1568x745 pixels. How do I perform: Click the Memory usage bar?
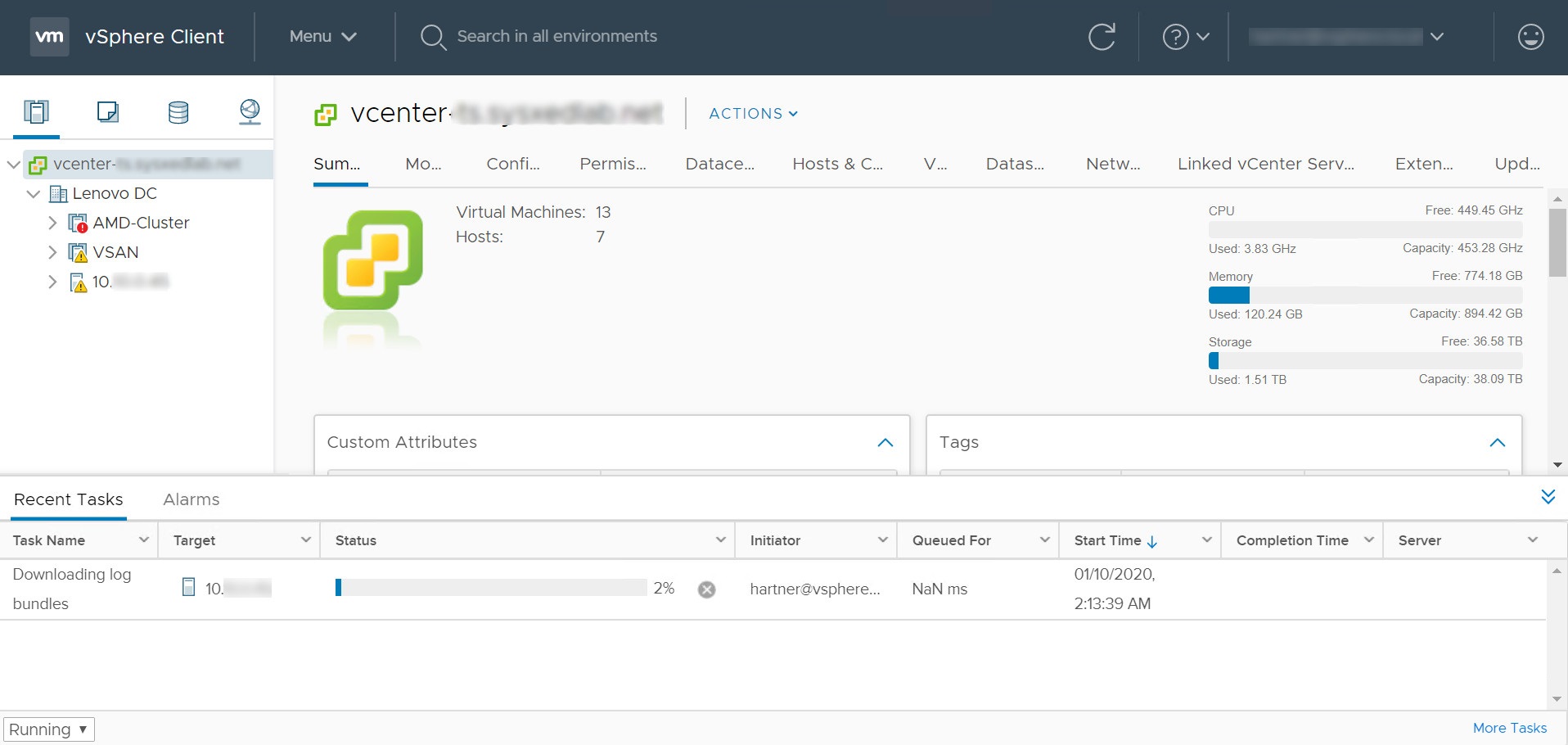click(x=1365, y=296)
